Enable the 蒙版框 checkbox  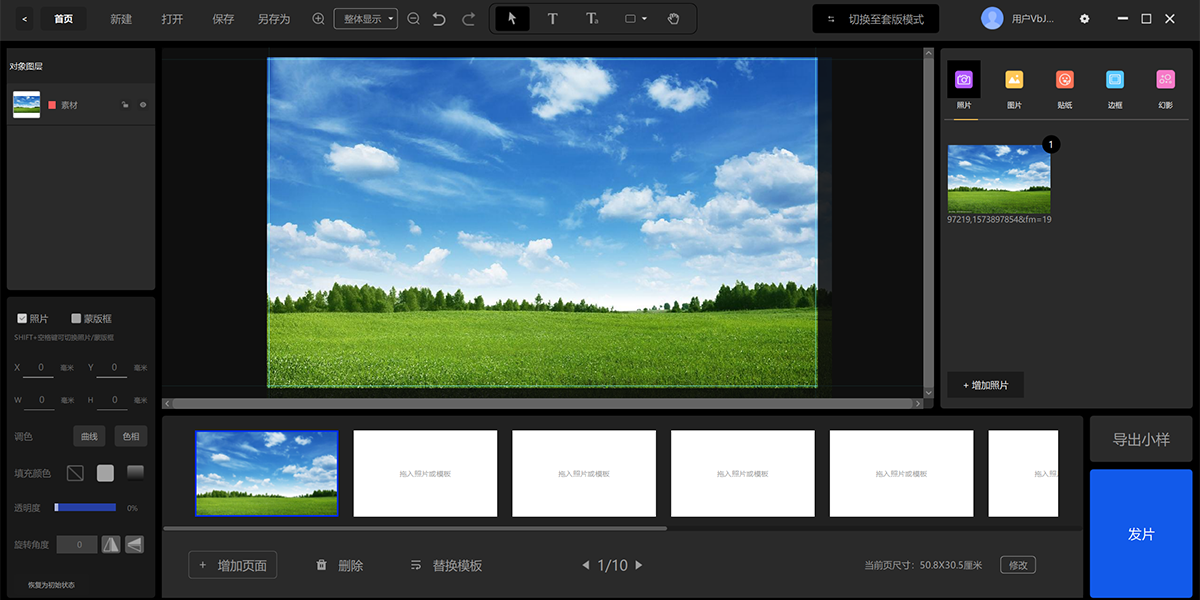point(76,319)
